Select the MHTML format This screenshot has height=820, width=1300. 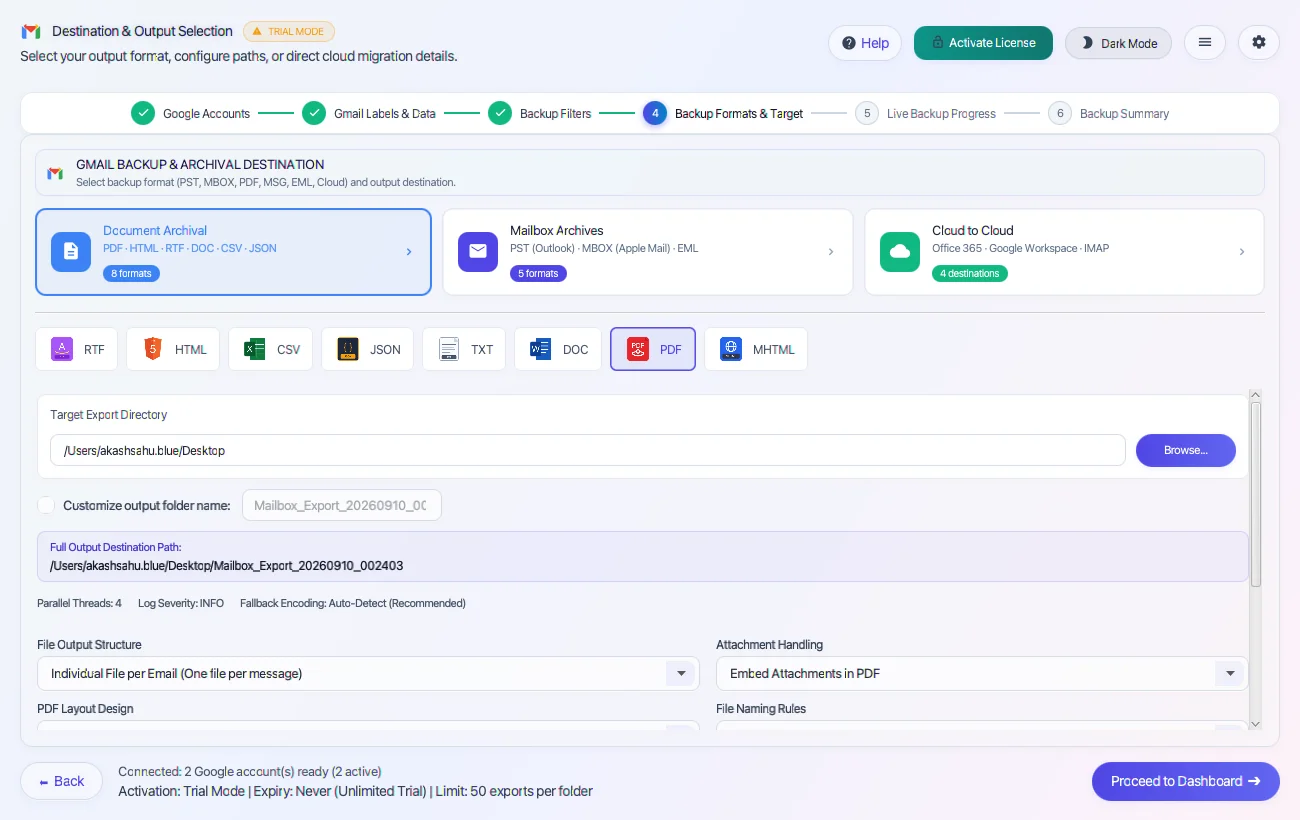pos(756,349)
